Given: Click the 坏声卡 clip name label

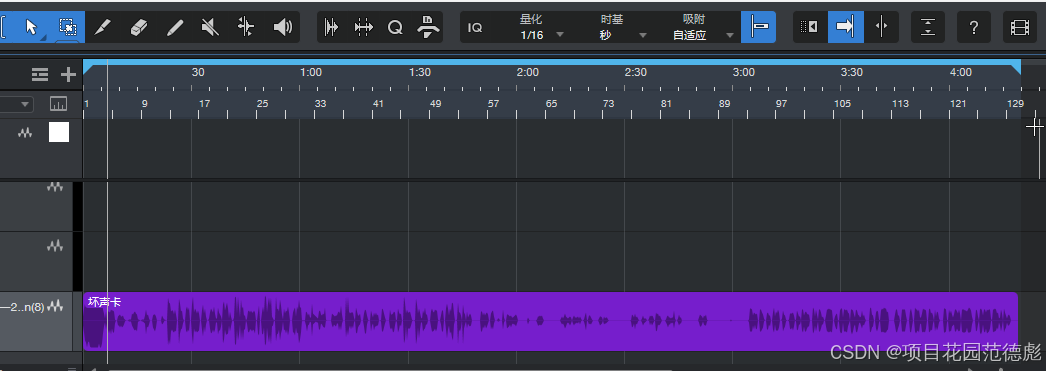Looking at the screenshot, I should pos(105,302).
